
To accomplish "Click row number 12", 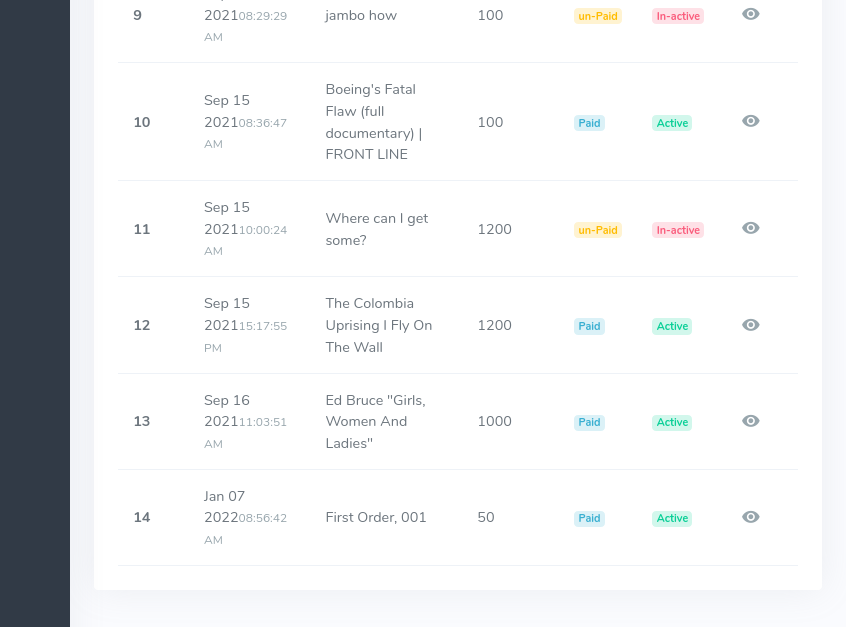I will [x=142, y=325].
